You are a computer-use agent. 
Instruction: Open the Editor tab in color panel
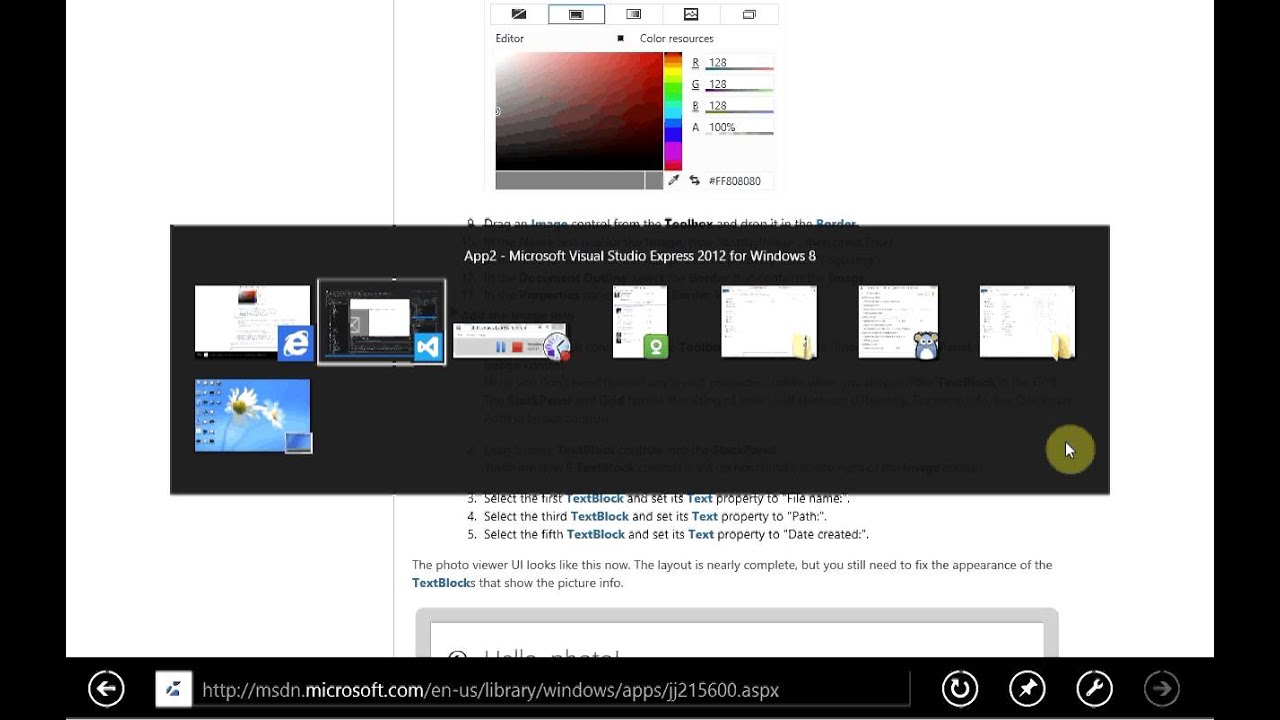(x=510, y=38)
